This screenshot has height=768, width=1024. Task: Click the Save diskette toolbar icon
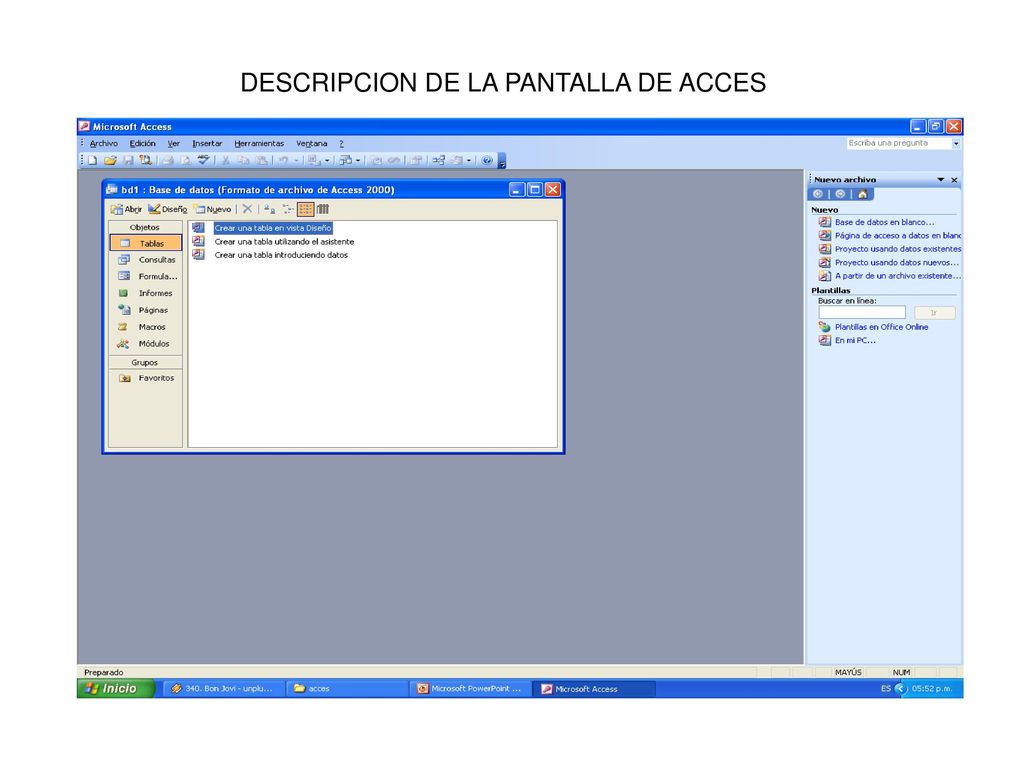point(128,160)
